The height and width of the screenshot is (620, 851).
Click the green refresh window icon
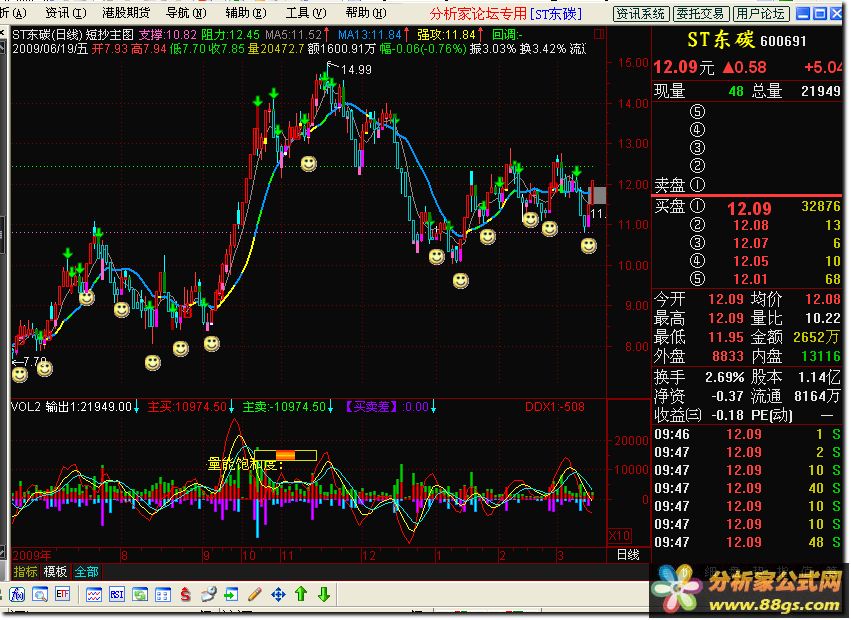139,594
